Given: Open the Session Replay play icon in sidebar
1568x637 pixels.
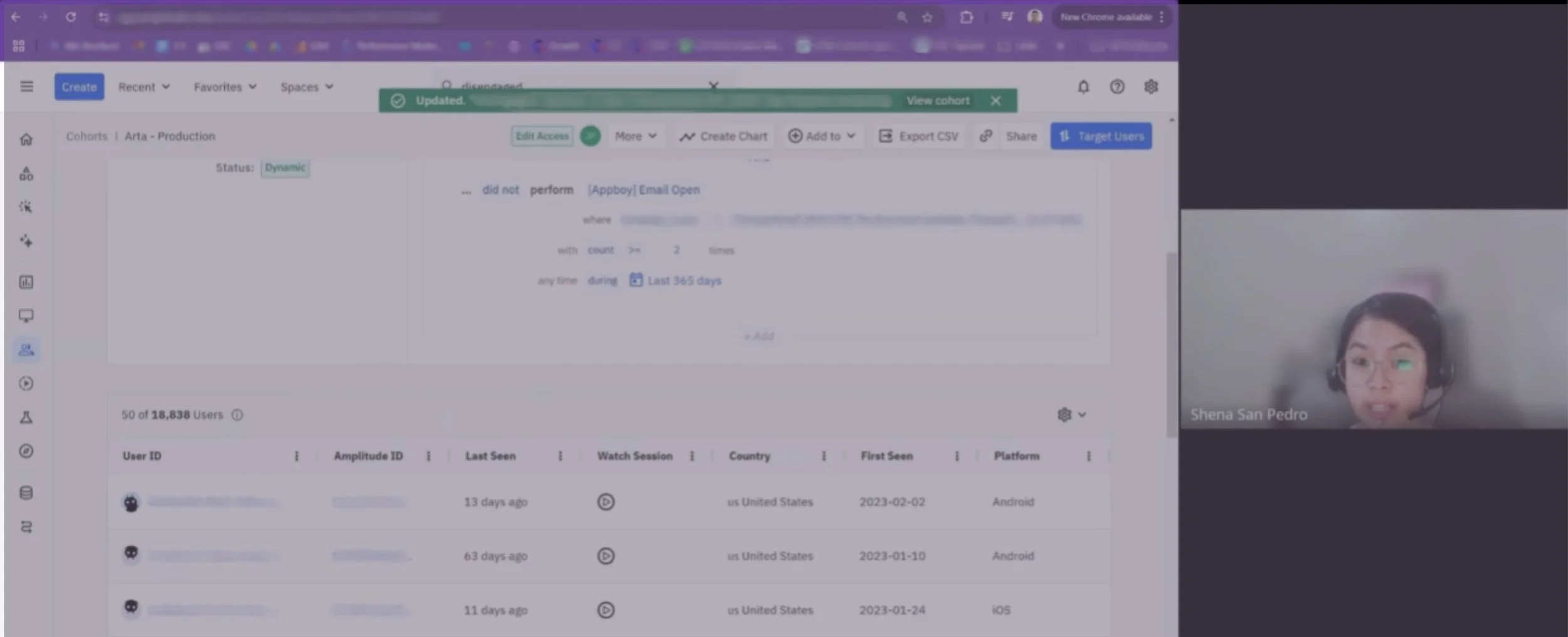Looking at the screenshot, I should click(x=26, y=384).
